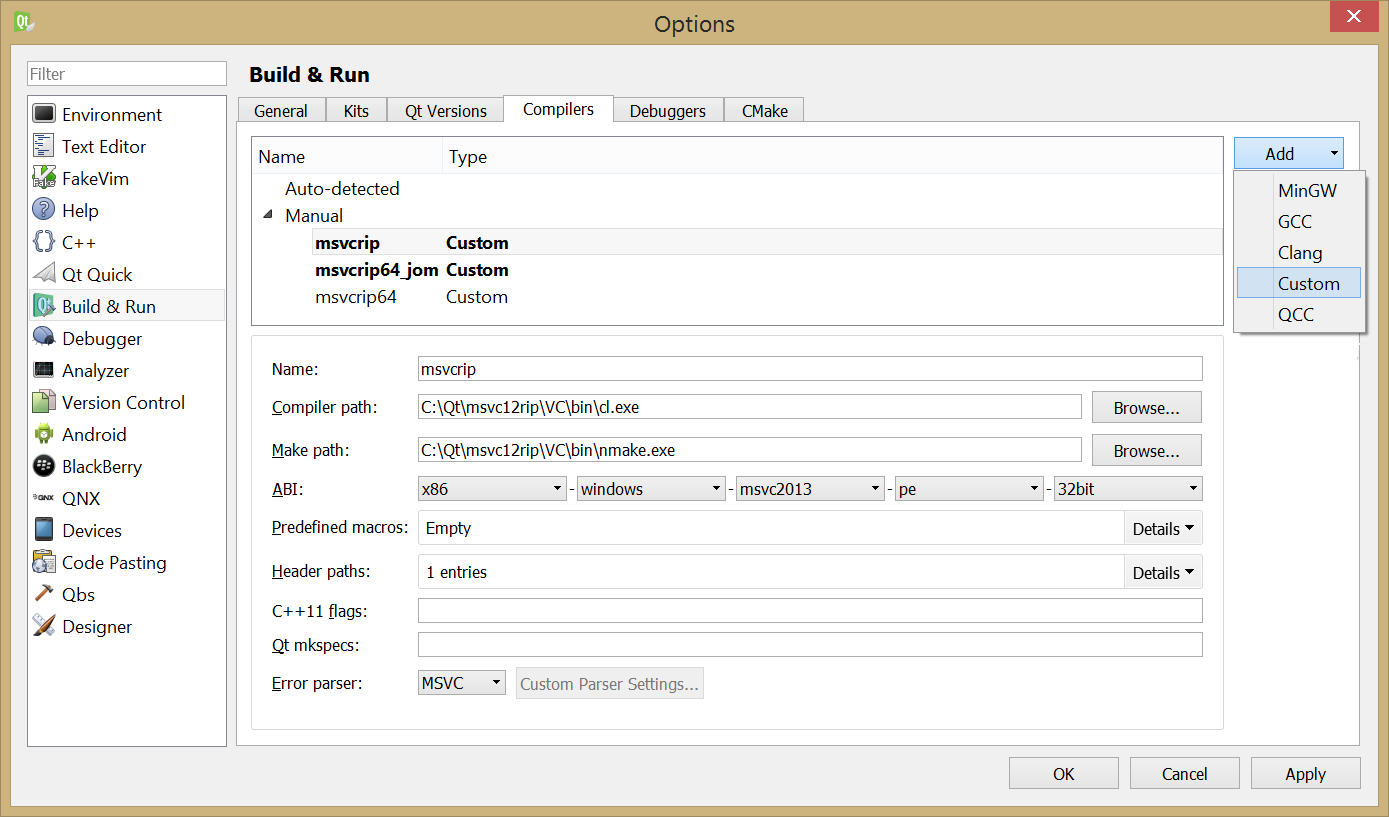1389x817 pixels.
Task: Open the Qt Quick settings category
Action: point(126,274)
